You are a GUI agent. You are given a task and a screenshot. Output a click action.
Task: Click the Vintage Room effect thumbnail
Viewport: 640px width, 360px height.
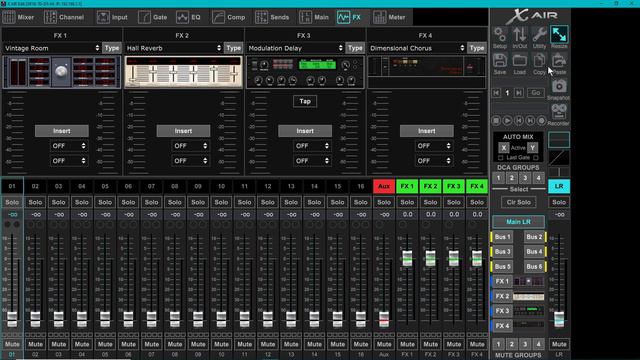62,72
